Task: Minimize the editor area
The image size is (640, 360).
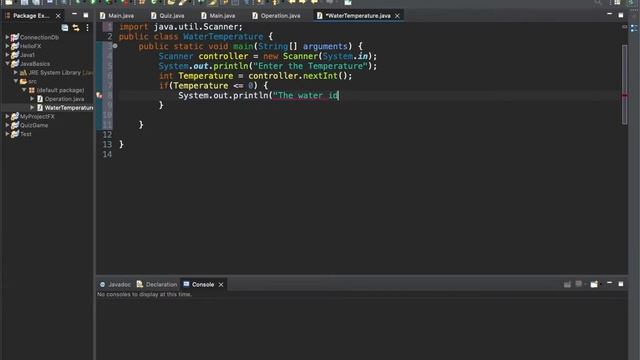Action: click(609, 15)
